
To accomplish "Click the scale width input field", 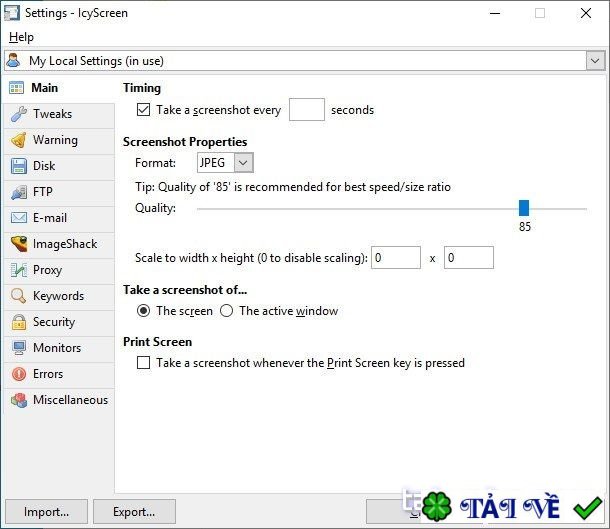I will 396,257.
